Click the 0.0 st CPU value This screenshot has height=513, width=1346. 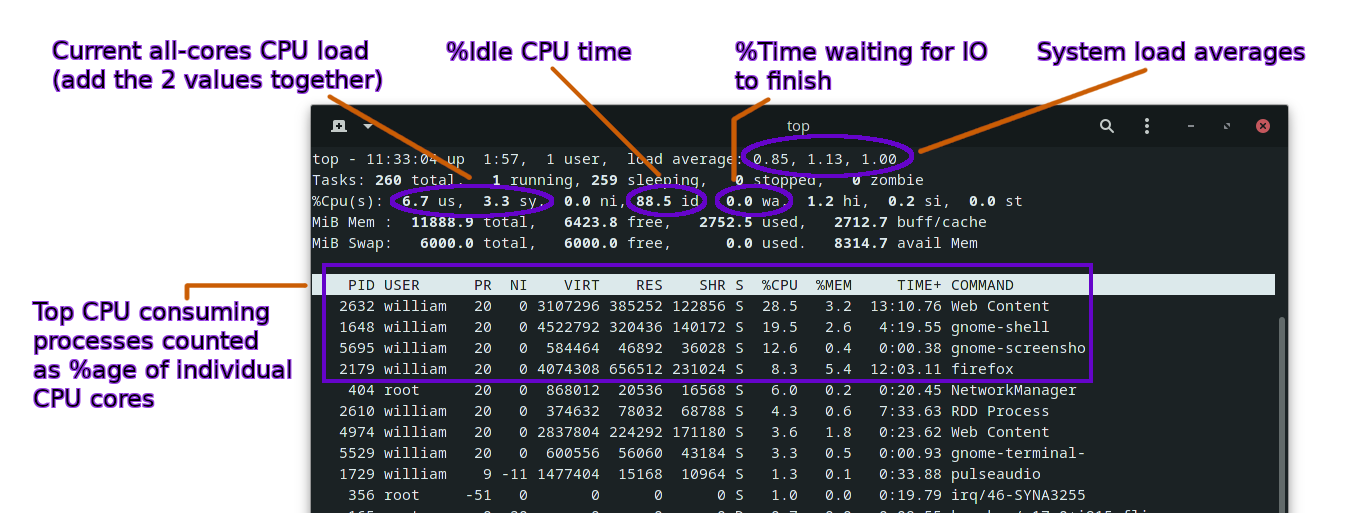pyautogui.click(x=996, y=201)
